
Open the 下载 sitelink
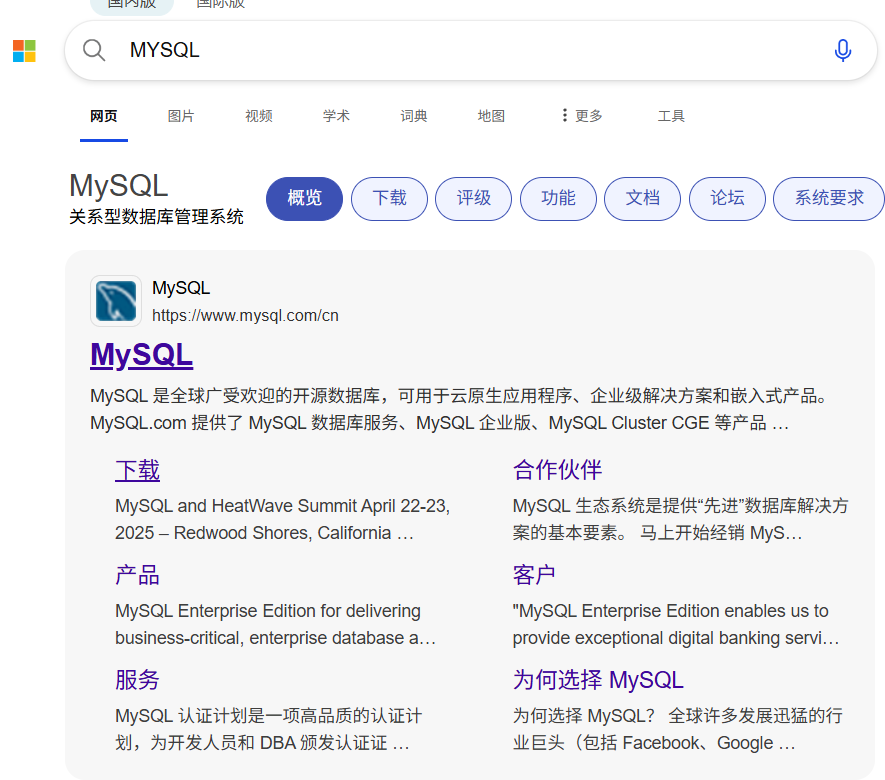(x=138, y=470)
